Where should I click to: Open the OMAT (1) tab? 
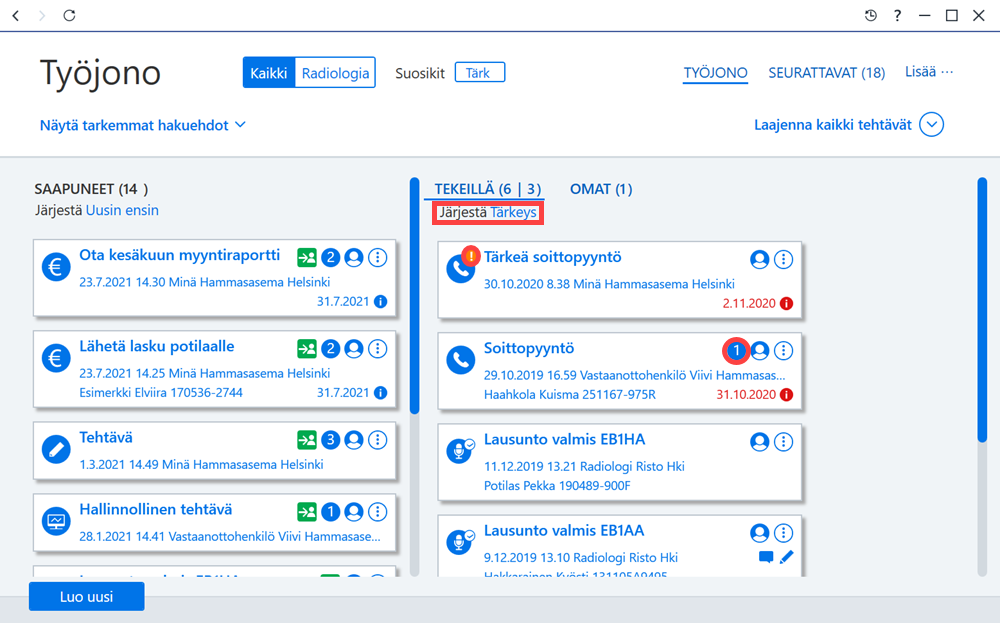pos(601,189)
